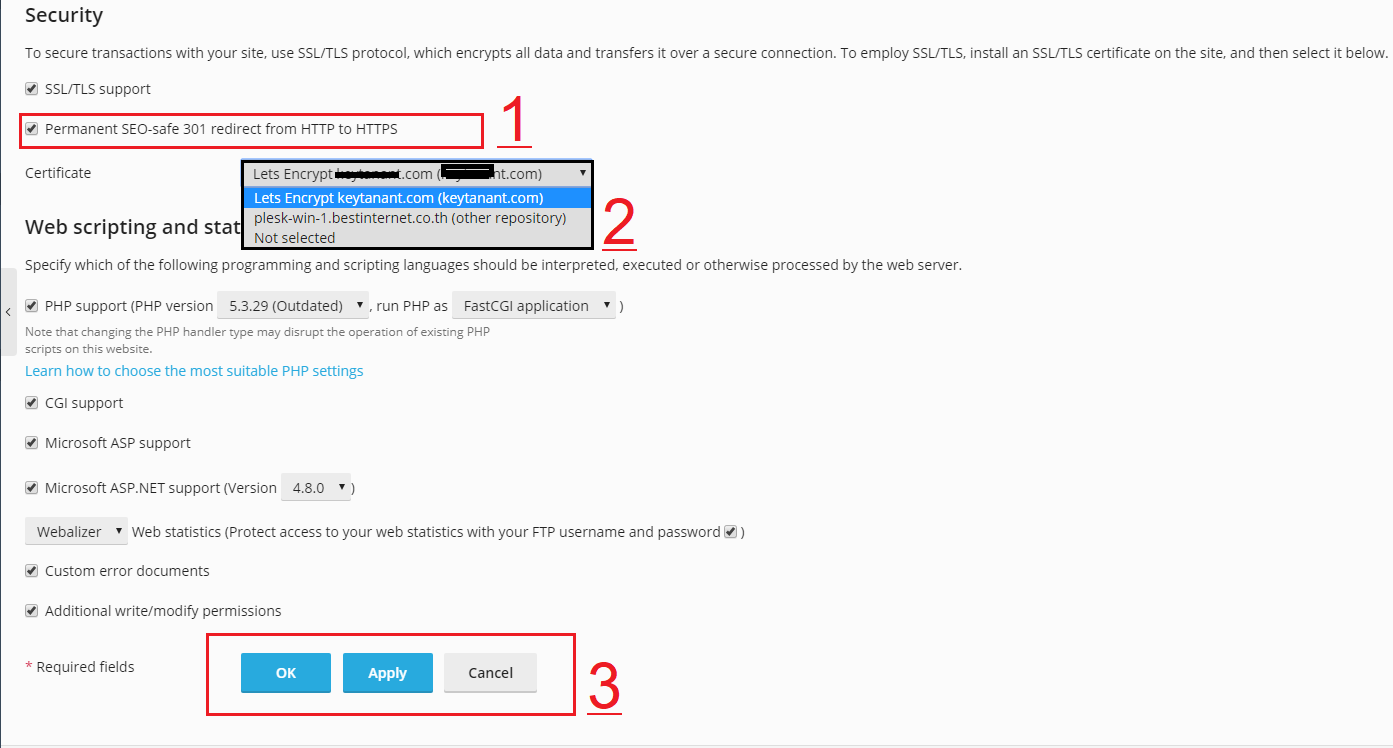Open the ASP.NET version 4.8.0 dropdown
The width and height of the screenshot is (1393, 748).
(x=316, y=488)
